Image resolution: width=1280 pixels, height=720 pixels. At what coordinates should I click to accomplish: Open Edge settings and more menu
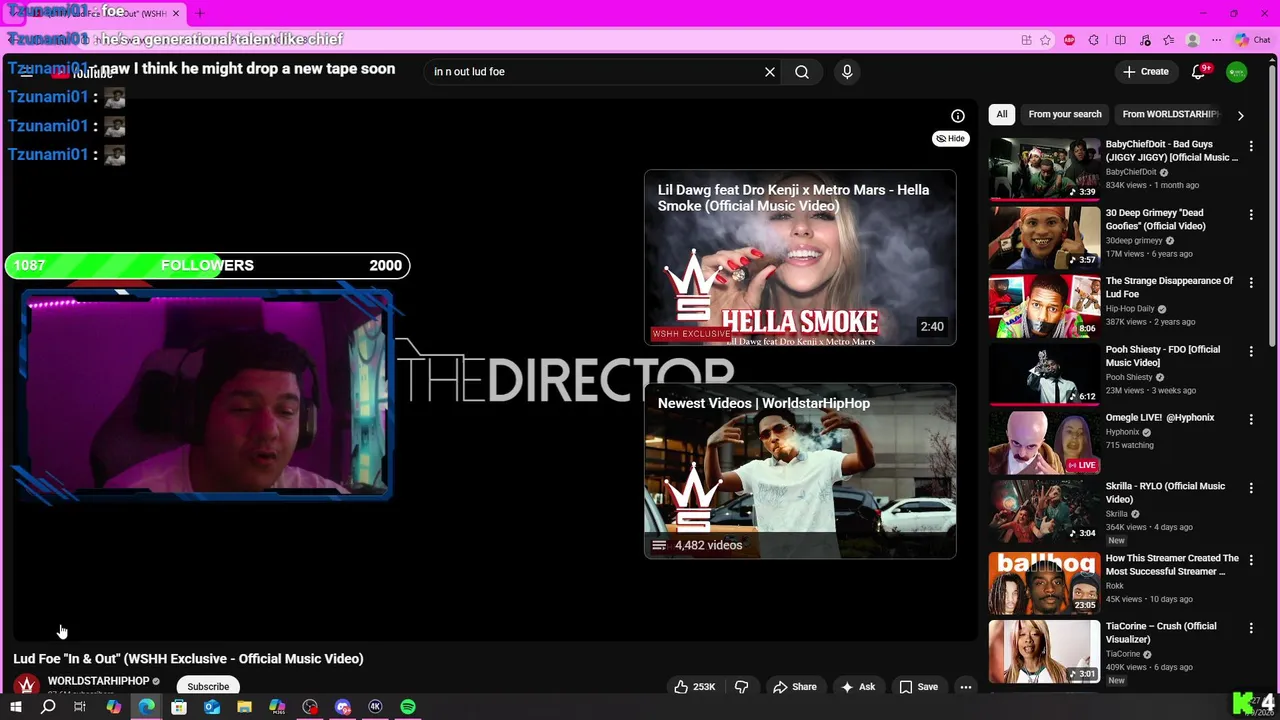coord(1216,40)
